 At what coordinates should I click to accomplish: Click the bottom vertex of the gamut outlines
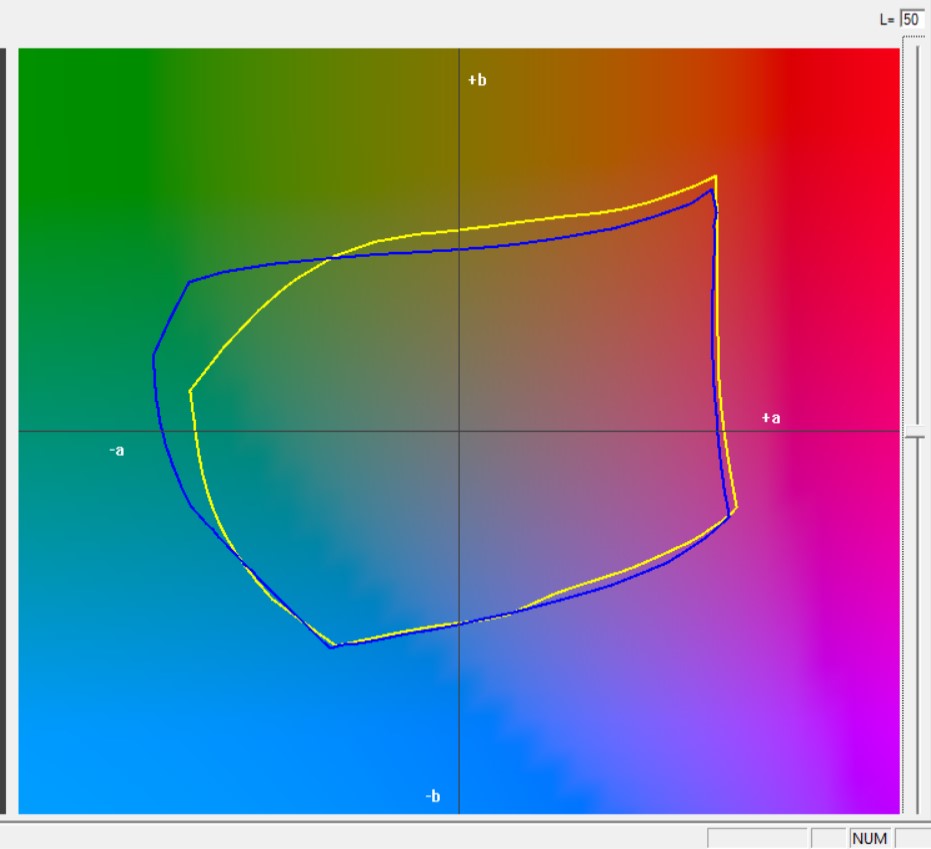(x=332, y=647)
